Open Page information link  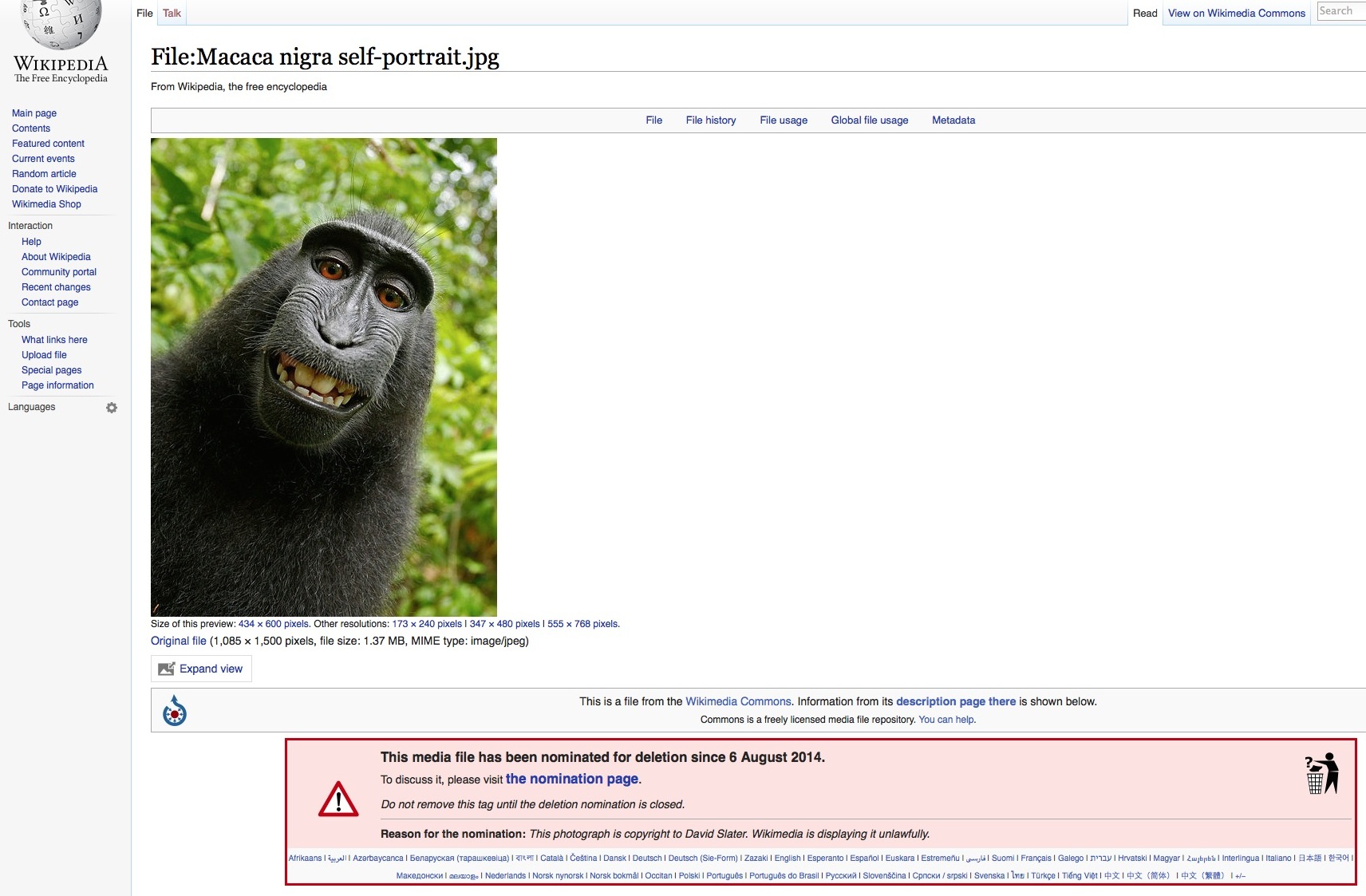pos(57,385)
